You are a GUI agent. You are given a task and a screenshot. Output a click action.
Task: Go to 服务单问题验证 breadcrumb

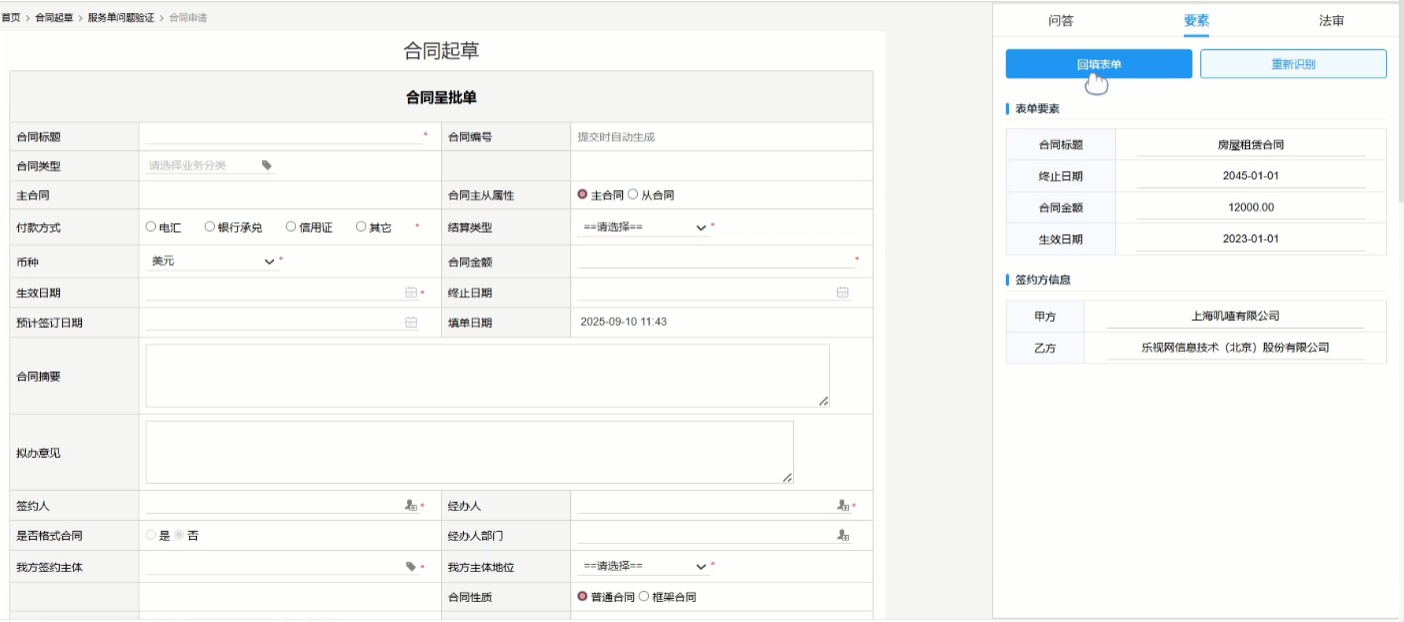tap(121, 18)
